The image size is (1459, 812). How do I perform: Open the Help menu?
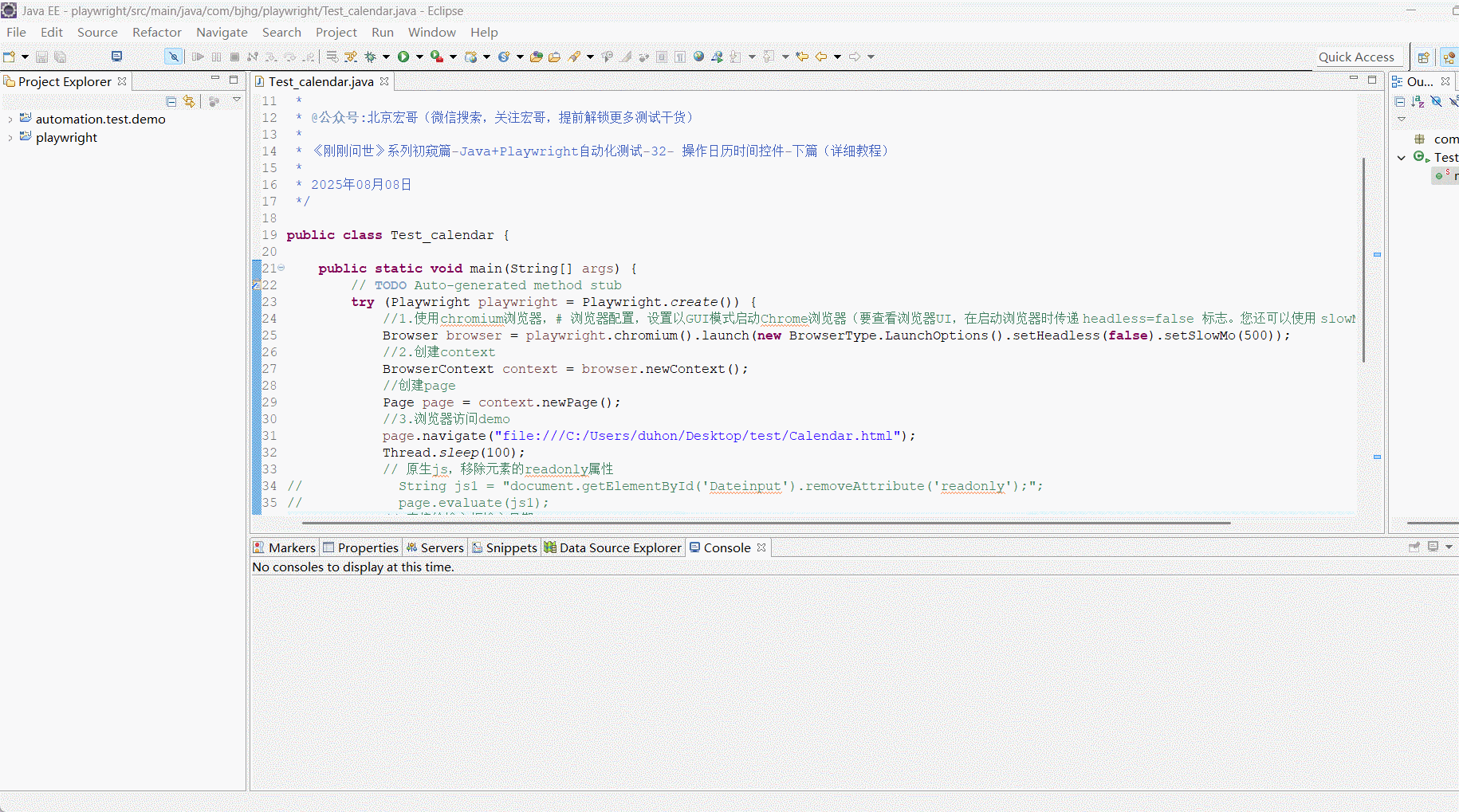(x=484, y=32)
